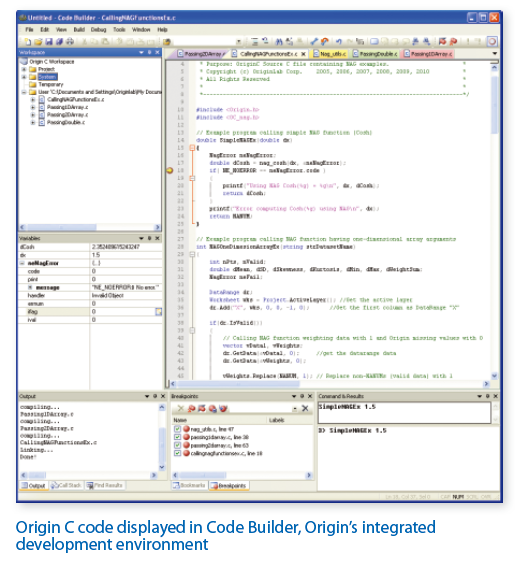Uncheck the nag_utils.c line 47 breakpoint
The width and height of the screenshot is (515, 562).
(x=177, y=429)
